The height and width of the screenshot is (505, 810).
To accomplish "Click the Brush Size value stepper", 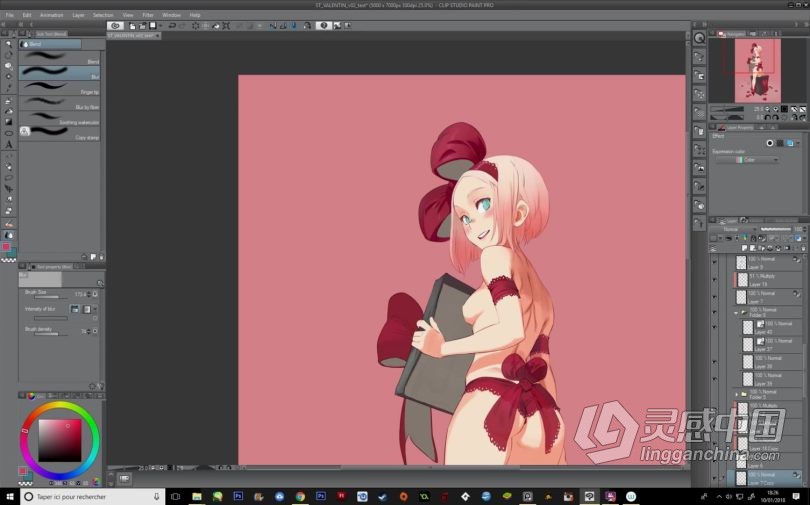I will click(88, 294).
